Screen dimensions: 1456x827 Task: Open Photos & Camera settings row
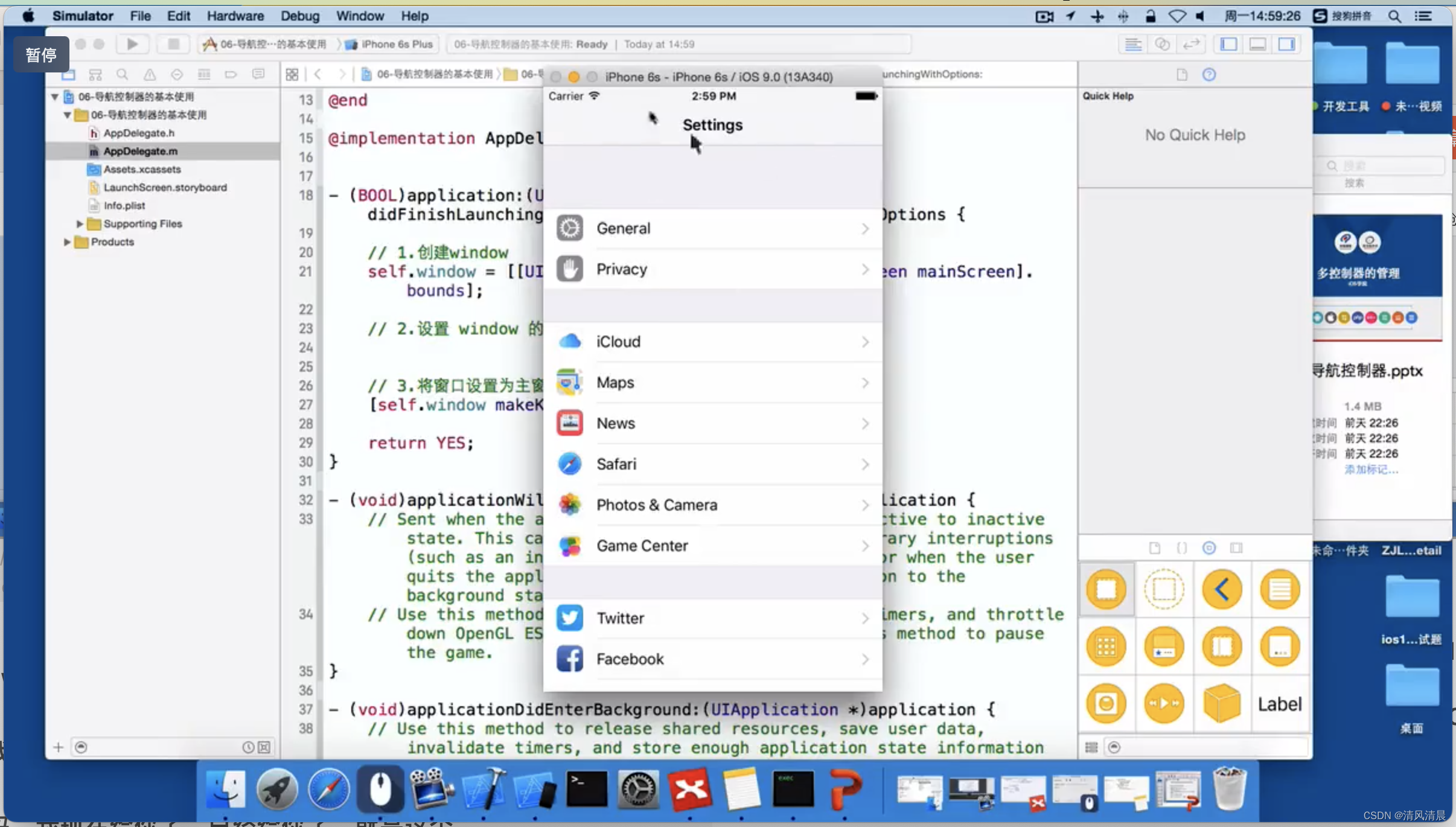click(x=712, y=505)
